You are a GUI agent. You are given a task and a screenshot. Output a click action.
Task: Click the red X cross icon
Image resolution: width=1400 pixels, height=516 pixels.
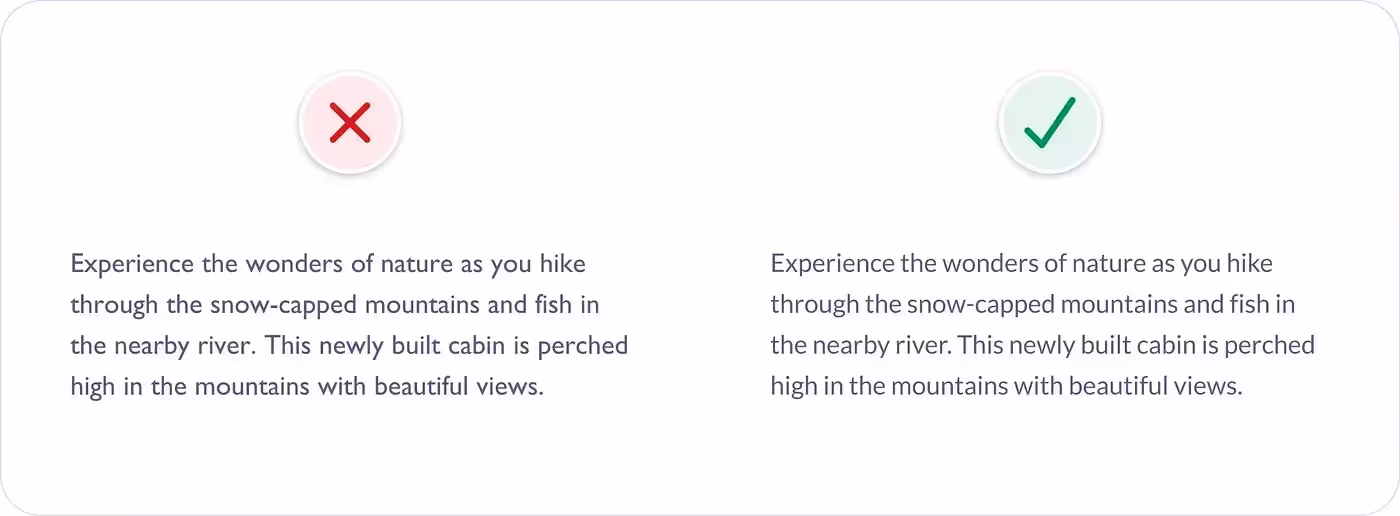(350, 123)
